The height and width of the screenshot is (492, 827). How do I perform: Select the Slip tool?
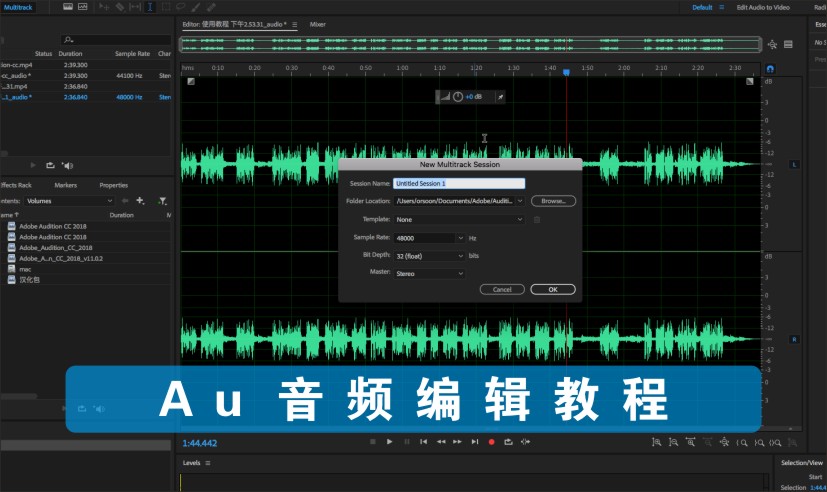pos(135,7)
